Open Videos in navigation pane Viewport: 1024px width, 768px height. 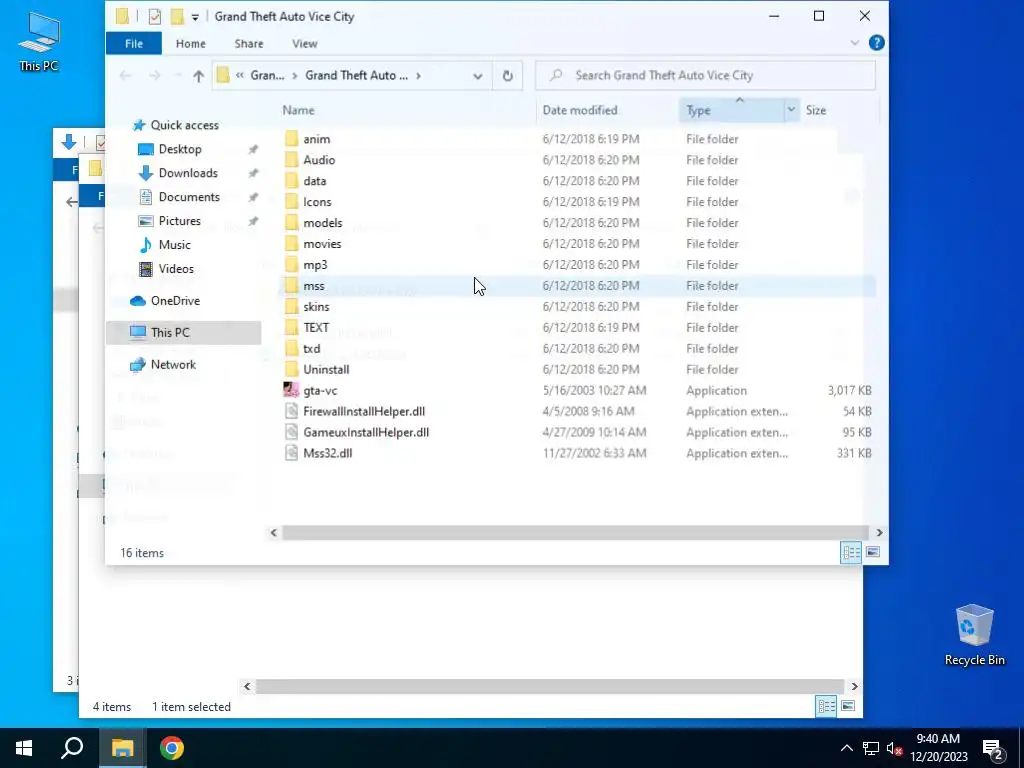pyautogui.click(x=176, y=268)
